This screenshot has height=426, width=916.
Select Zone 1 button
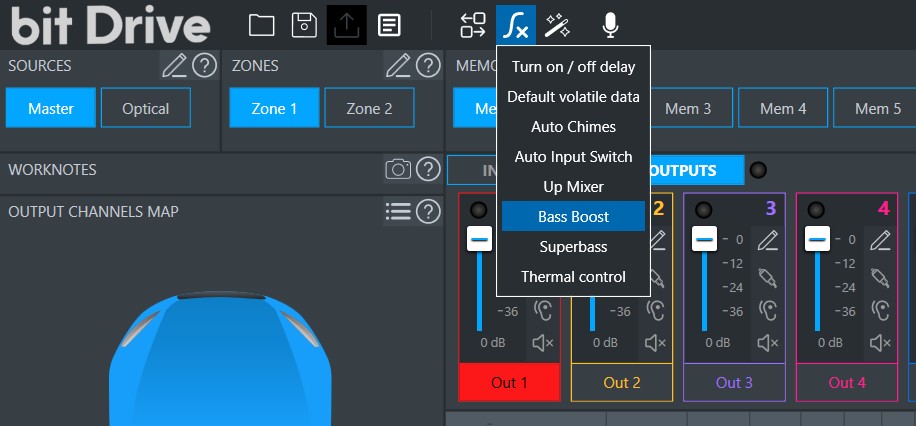click(275, 108)
